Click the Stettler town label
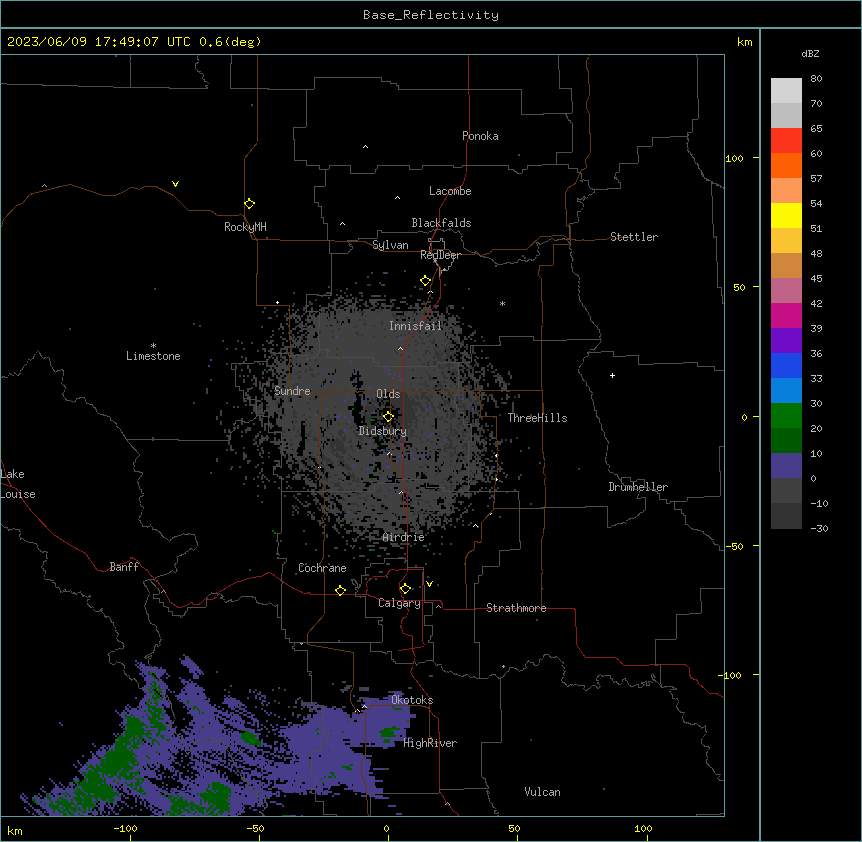This screenshot has height=842, width=862. pos(634,237)
